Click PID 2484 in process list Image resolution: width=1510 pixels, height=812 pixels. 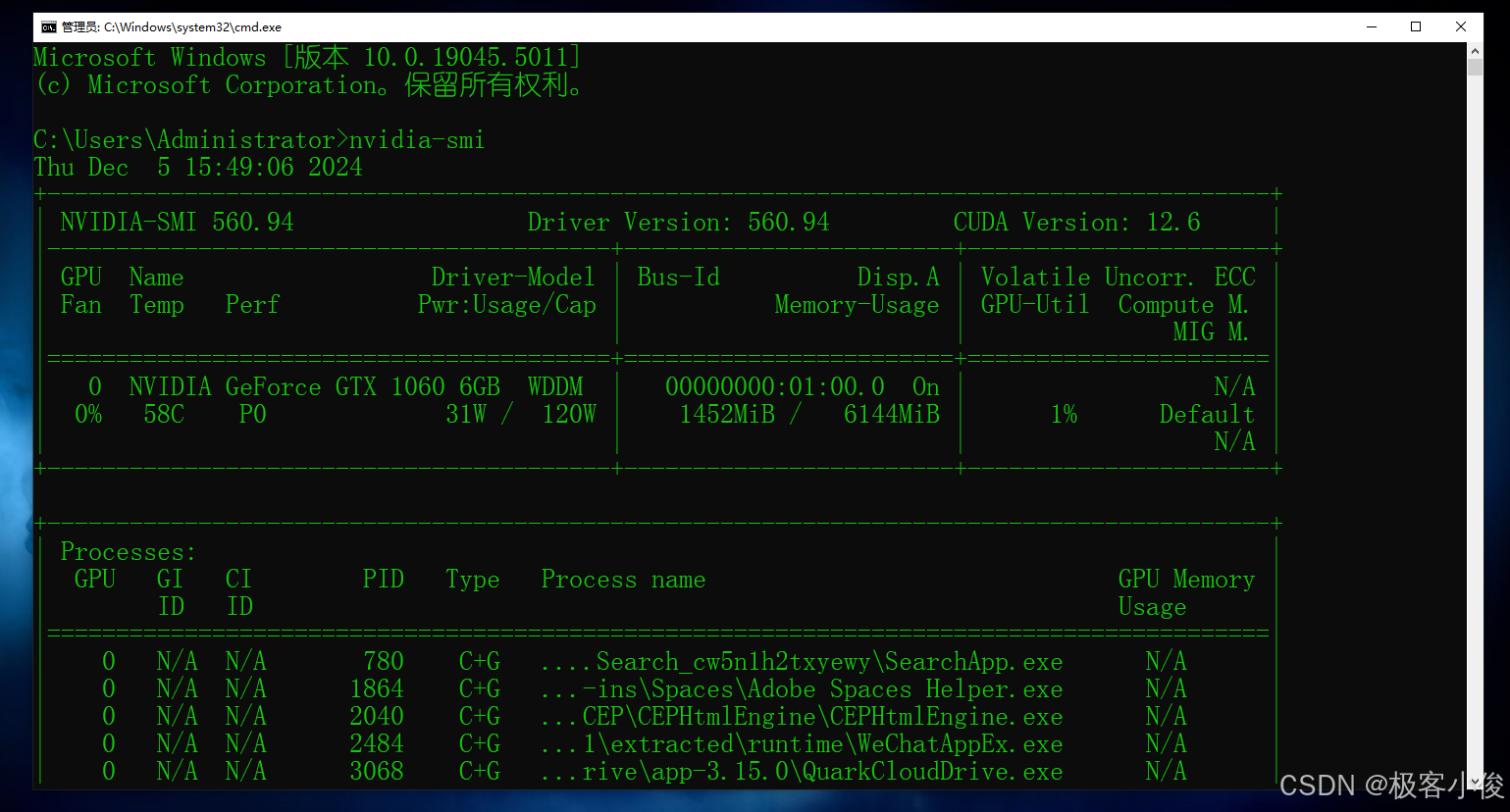tap(377, 744)
